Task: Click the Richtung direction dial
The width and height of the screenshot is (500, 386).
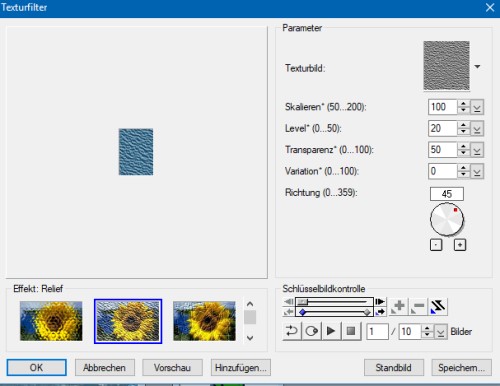Action: [447, 220]
